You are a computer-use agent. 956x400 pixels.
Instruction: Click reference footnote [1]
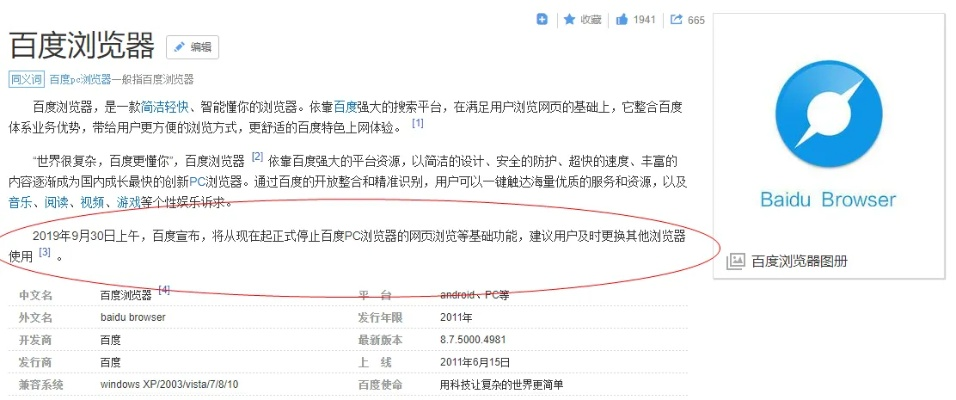point(418,125)
